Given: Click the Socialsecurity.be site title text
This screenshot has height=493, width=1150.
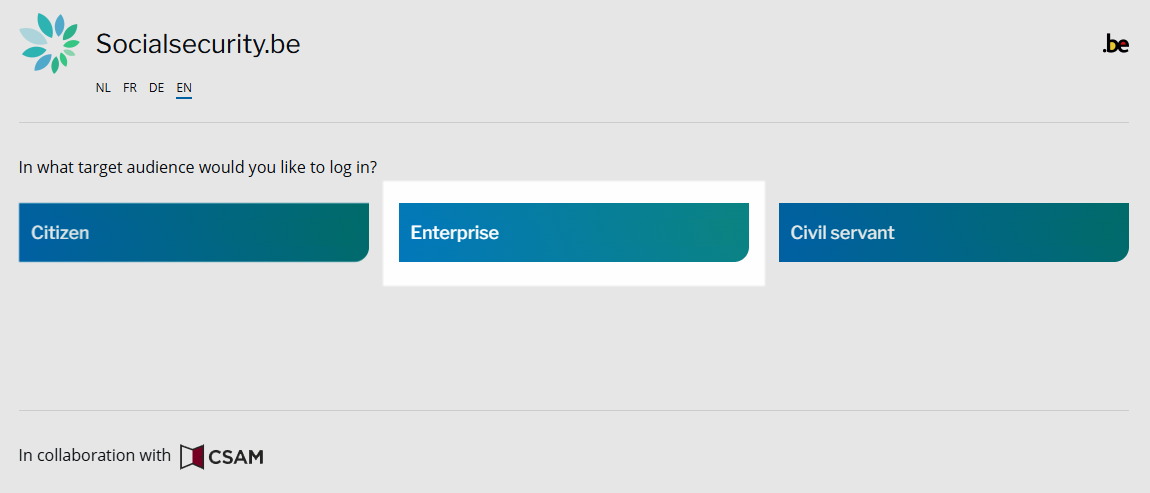Looking at the screenshot, I should coord(198,44).
